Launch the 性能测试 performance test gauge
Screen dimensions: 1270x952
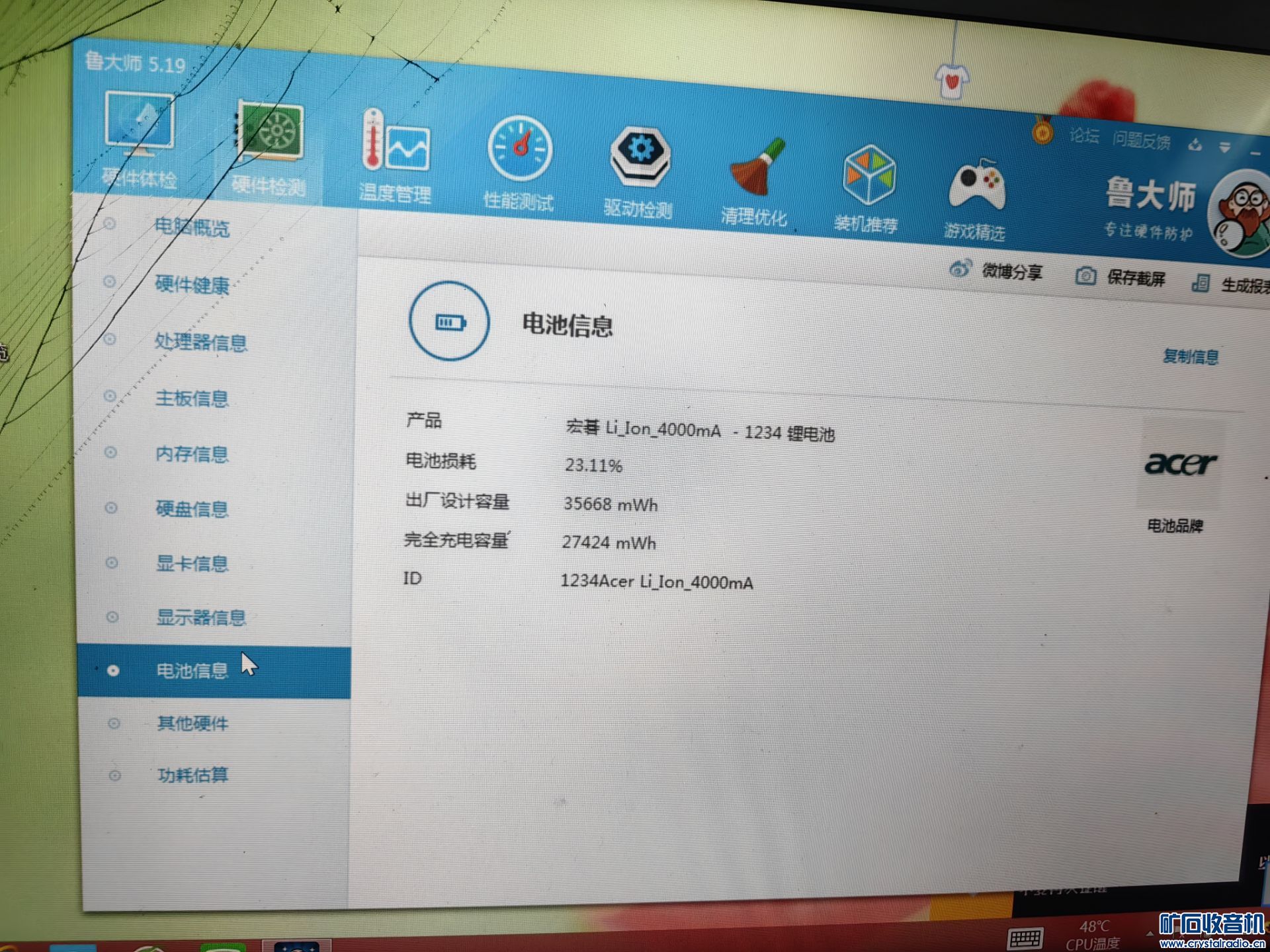(x=519, y=164)
